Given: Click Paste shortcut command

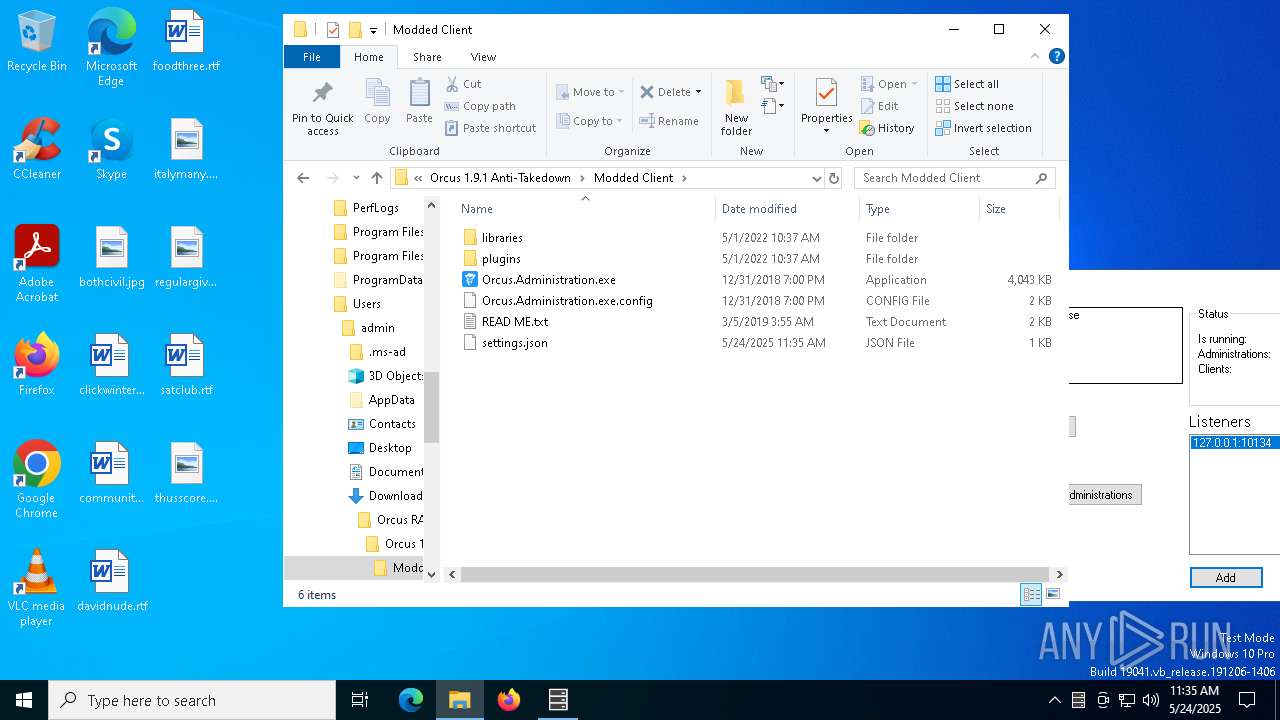Looking at the screenshot, I should 490,128.
